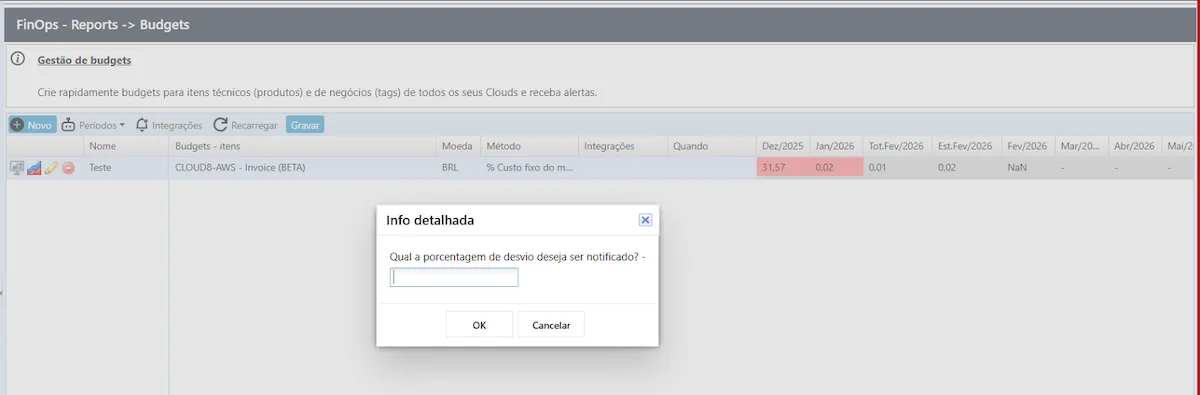The image size is (1200, 395).
Task: Dismiss the dialog with Cancelar
Action: tap(551, 325)
